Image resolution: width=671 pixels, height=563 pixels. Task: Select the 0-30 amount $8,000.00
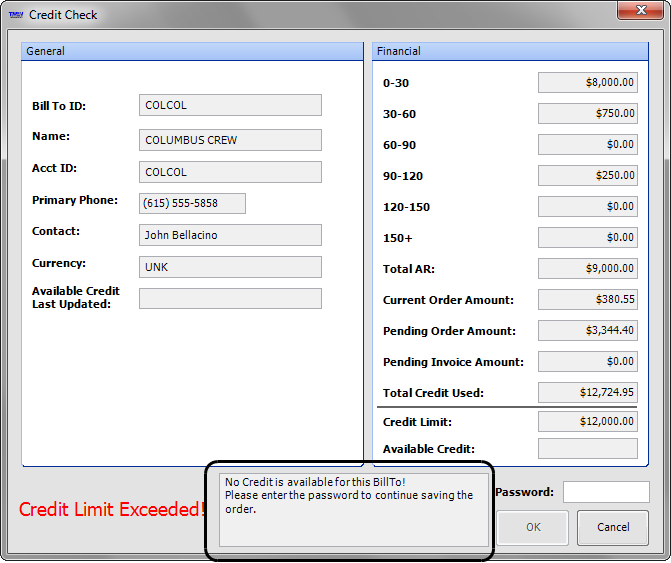click(x=588, y=83)
